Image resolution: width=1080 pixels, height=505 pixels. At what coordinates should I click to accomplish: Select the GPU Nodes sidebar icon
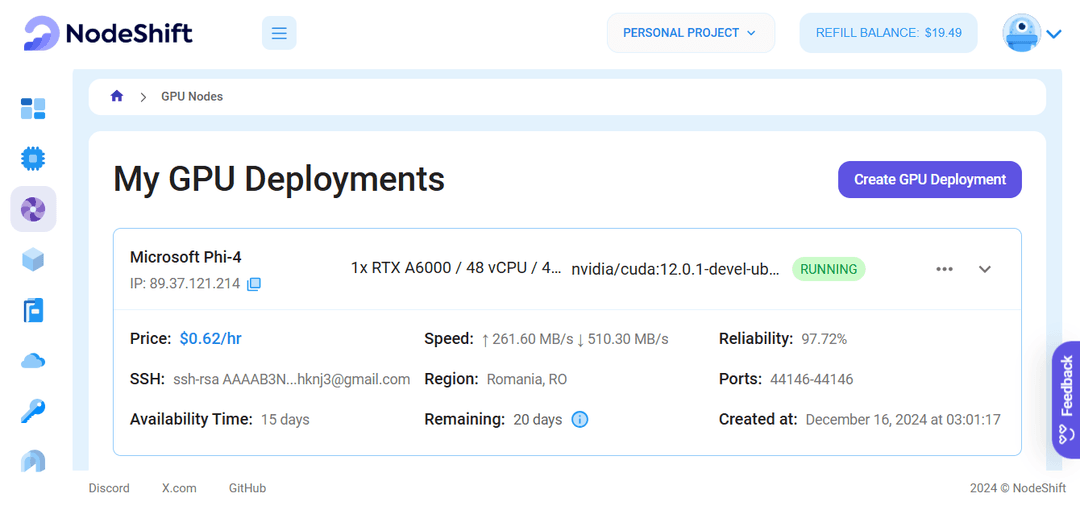tap(33, 209)
